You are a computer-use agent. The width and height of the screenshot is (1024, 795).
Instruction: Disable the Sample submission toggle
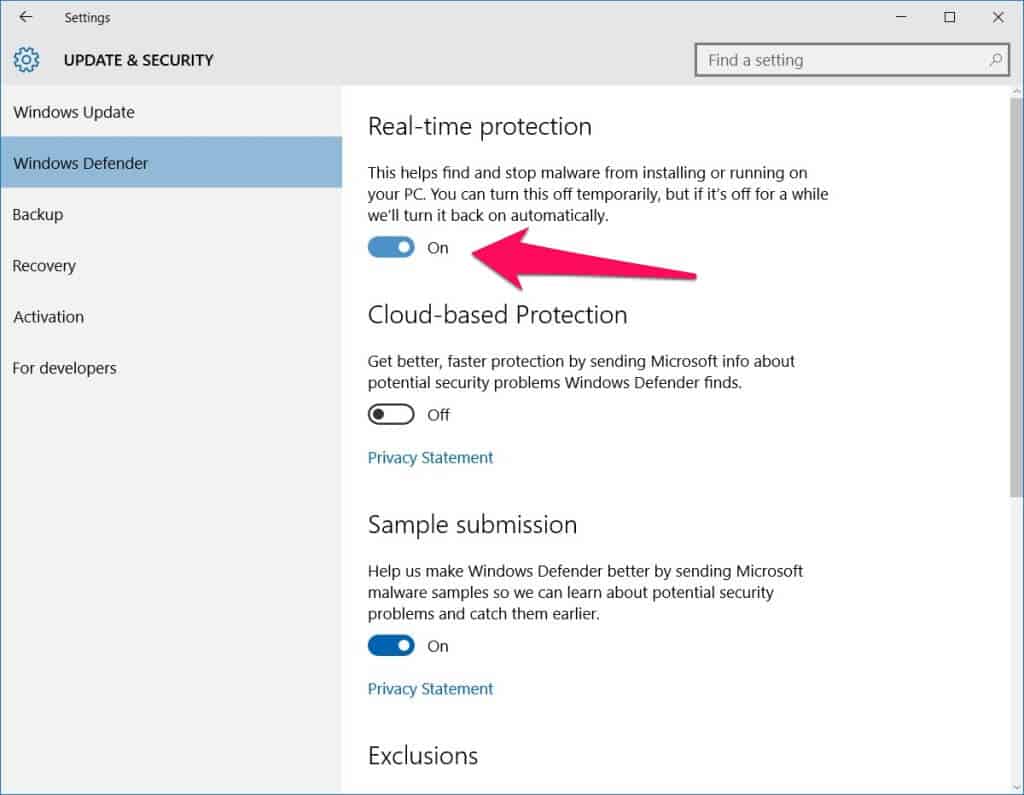click(391, 645)
